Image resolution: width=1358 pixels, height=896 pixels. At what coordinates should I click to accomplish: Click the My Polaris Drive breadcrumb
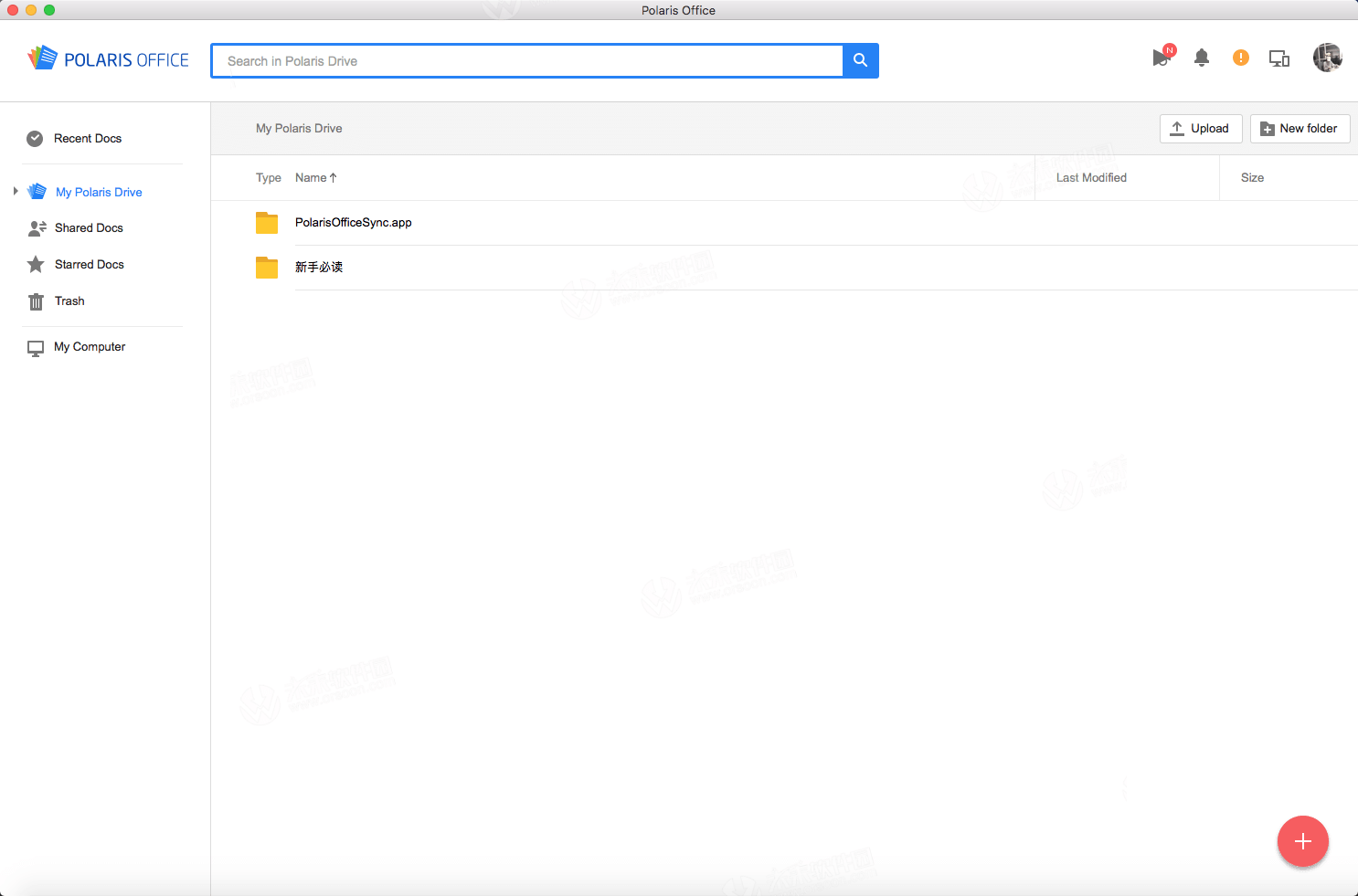pyautogui.click(x=299, y=129)
